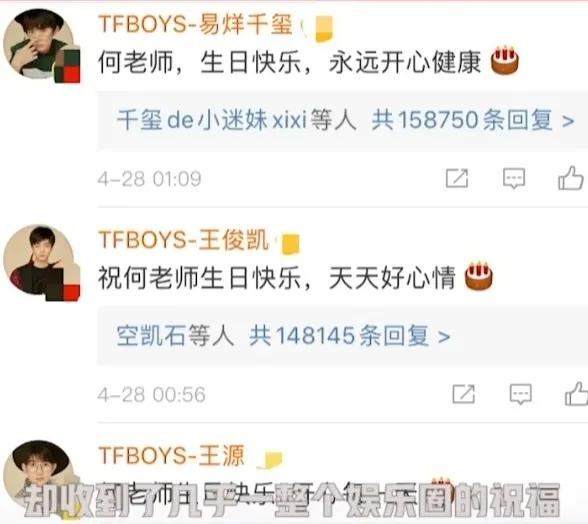The image size is (588, 524).
Task: Expand the 共148145条回复 replies
Action: (350, 335)
